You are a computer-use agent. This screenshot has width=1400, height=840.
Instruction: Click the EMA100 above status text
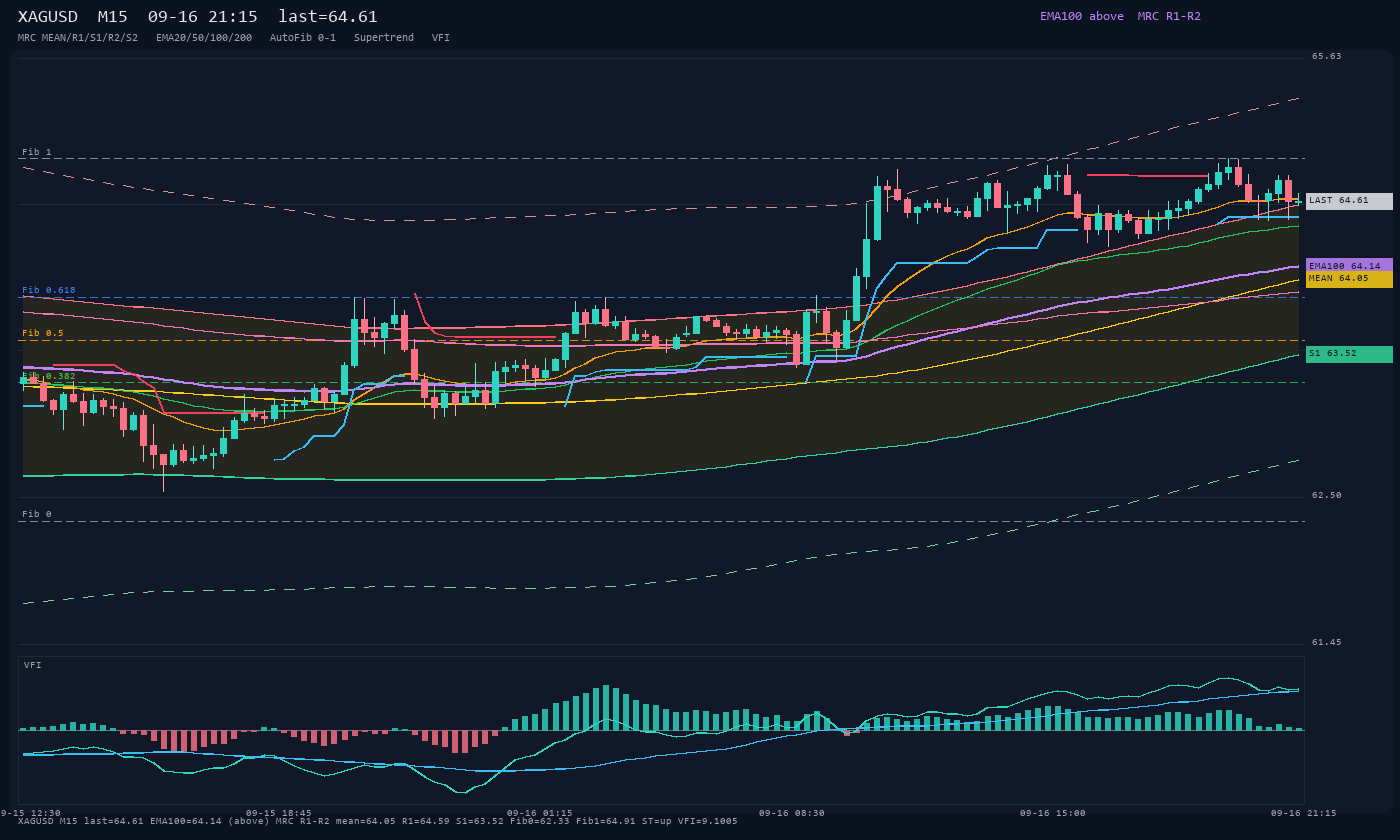click(1082, 16)
